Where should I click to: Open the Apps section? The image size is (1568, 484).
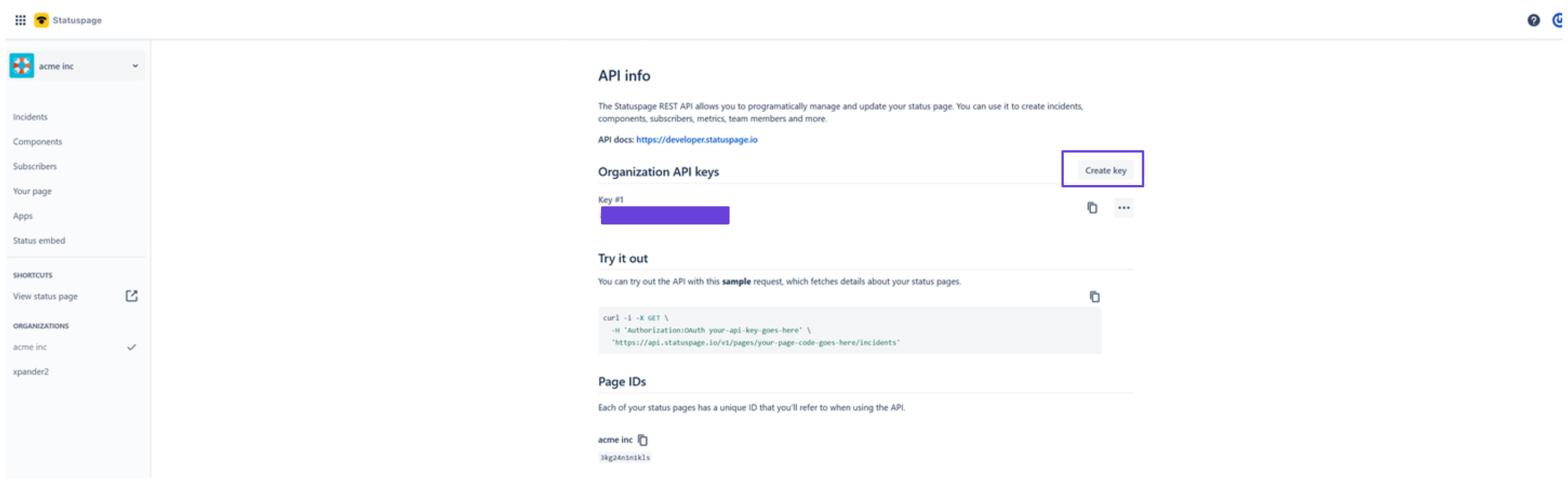coord(23,216)
